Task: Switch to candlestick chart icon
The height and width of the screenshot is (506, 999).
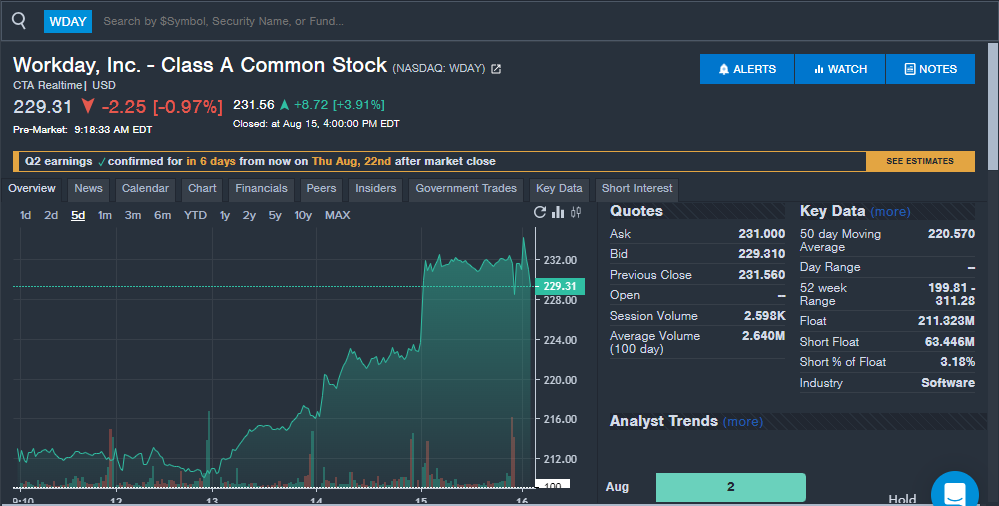Action: (x=576, y=212)
